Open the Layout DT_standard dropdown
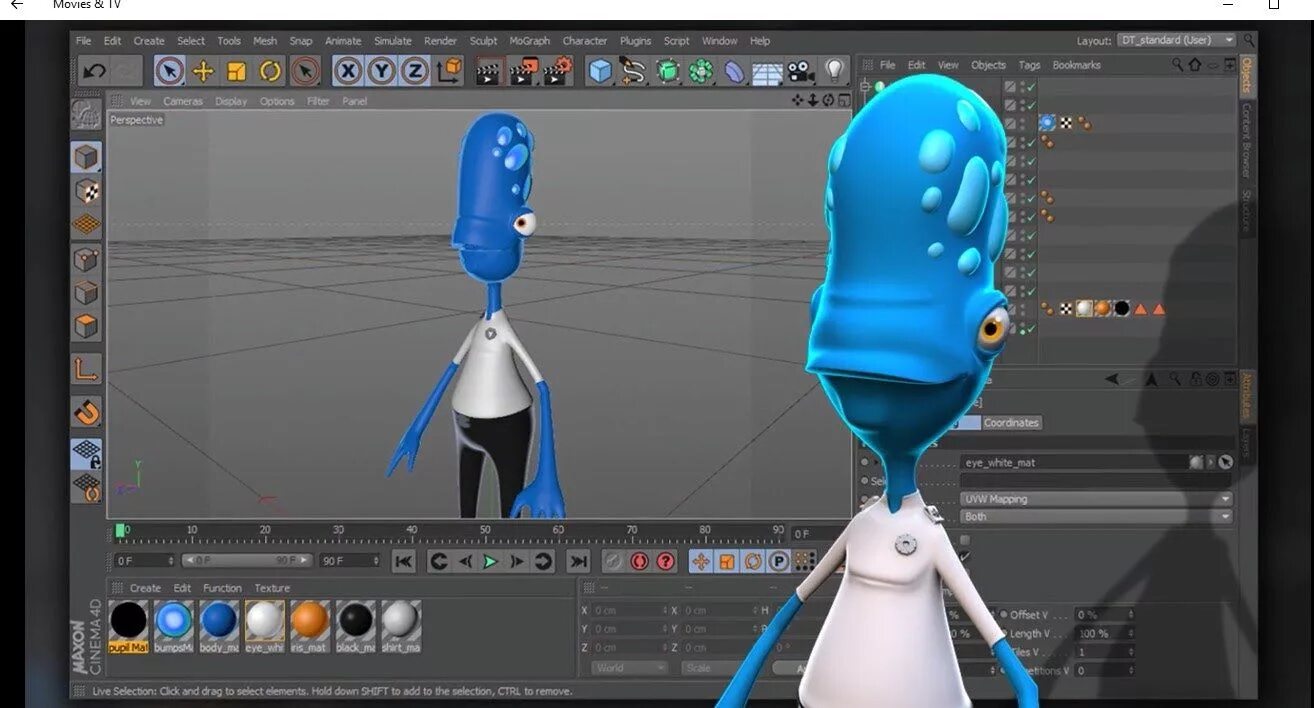This screenshot has width=1314, height=708. pyautogui.click(x=1176, y=40)
